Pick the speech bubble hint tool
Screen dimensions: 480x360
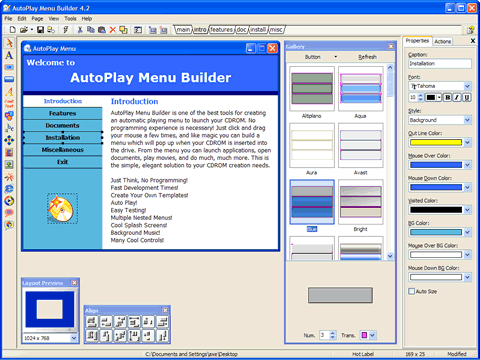[9, 213]
